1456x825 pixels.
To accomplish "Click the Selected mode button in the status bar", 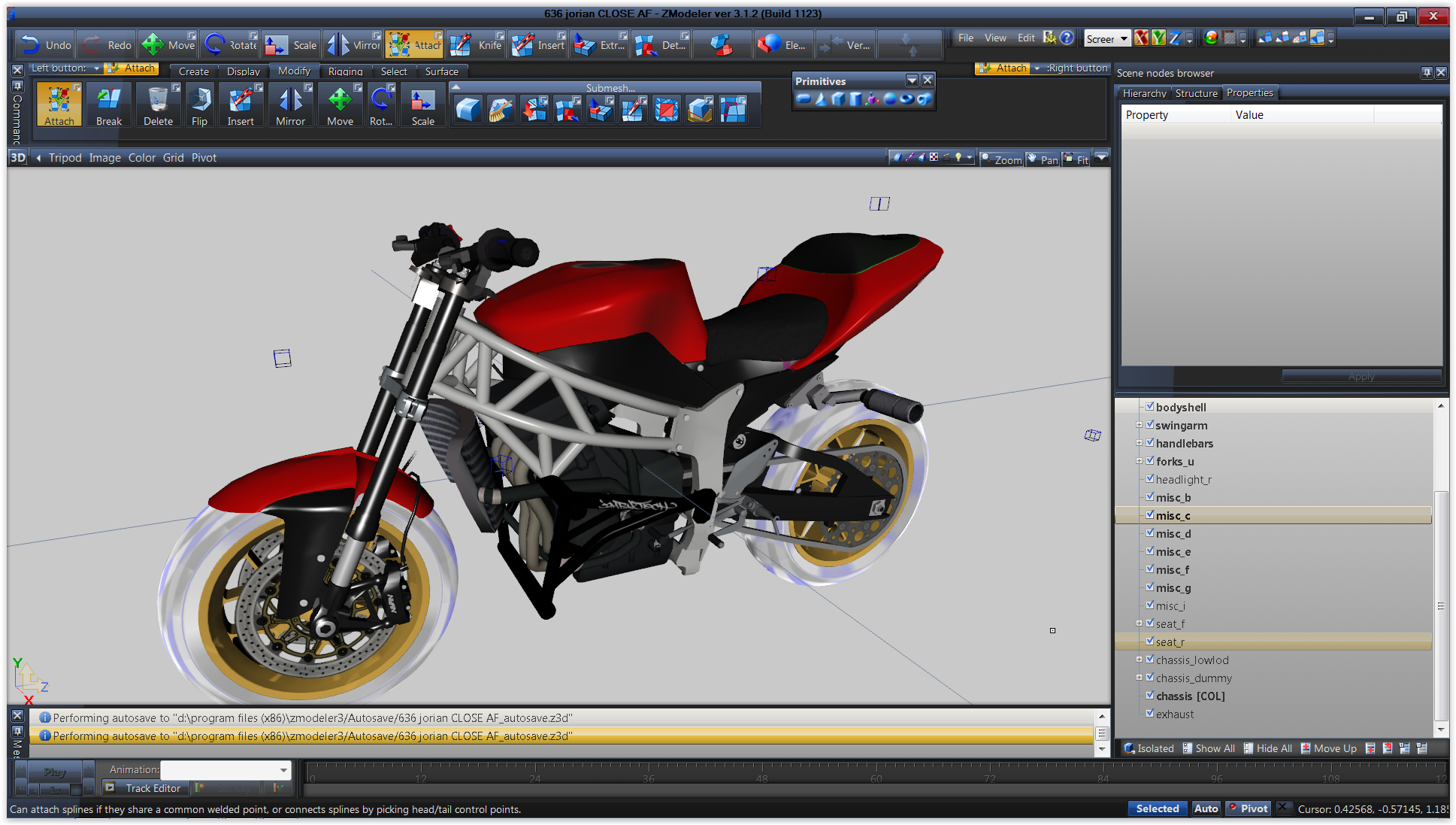I will (x=1158, y=808).
